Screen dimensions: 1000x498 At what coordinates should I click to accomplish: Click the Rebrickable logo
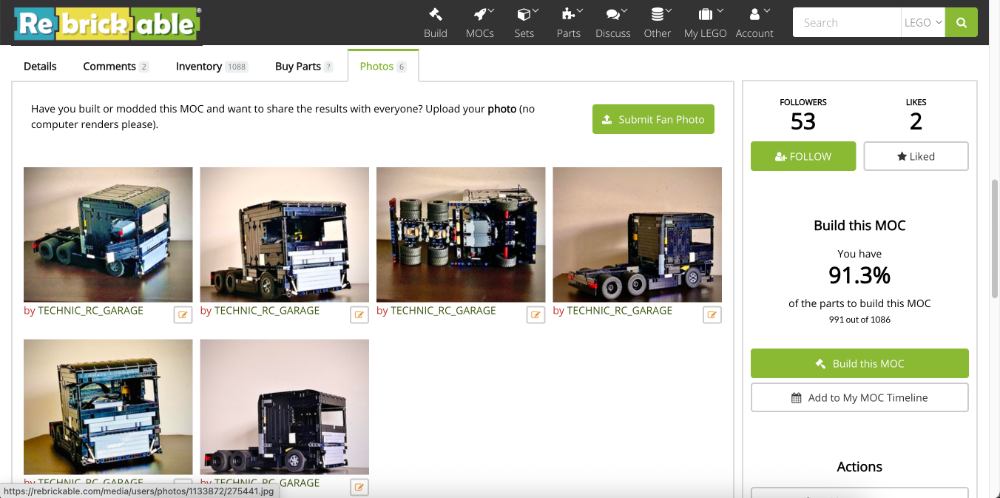click(x=106, y=23)
